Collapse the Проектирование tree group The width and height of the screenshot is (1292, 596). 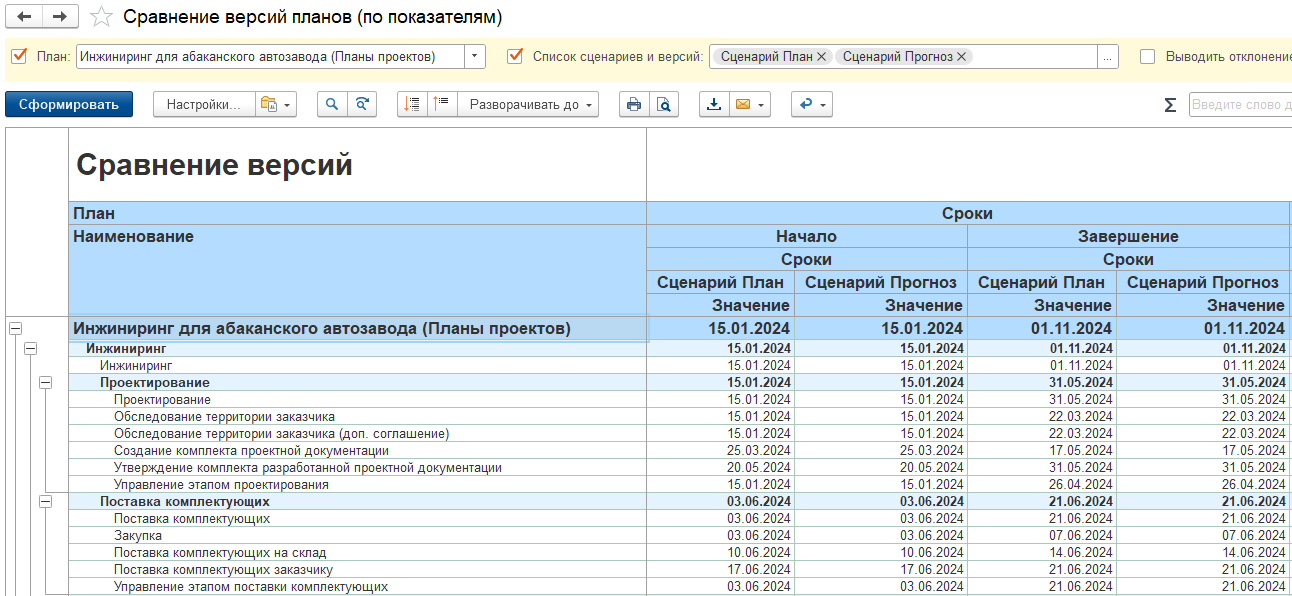[45, 383]
